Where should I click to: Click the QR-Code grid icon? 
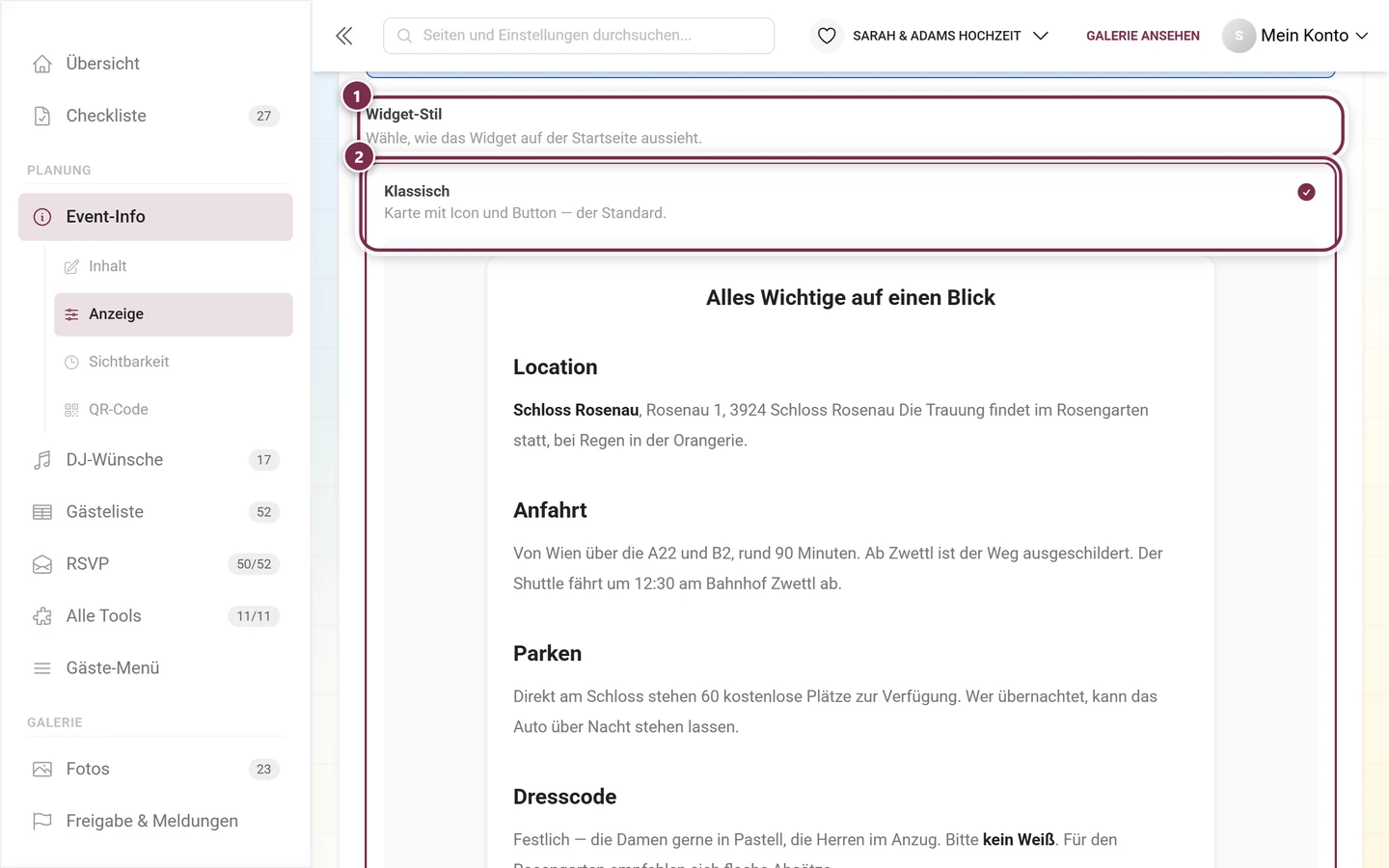point(71,410)
